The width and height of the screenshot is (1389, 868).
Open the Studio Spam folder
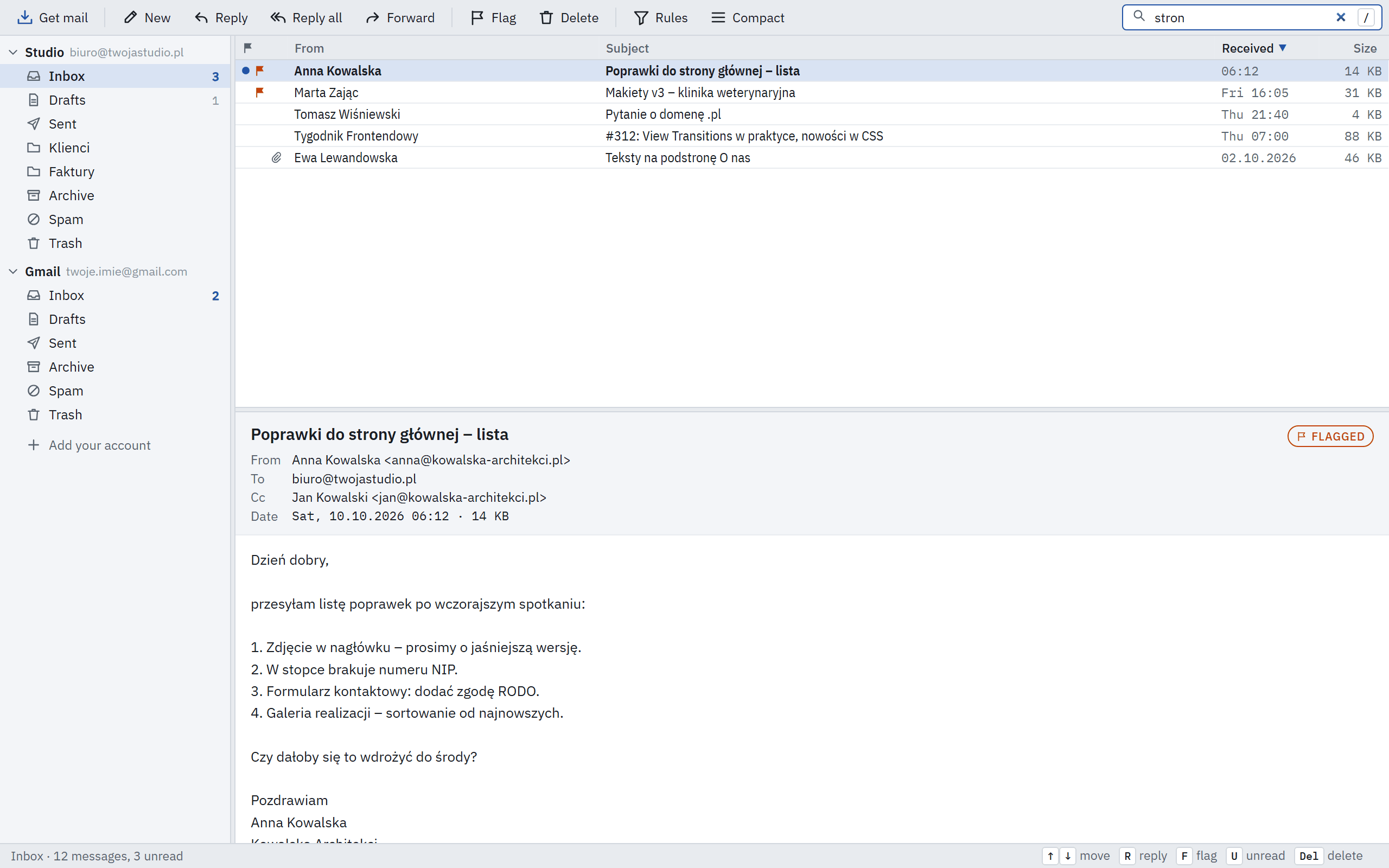click(x=115, y=219)
